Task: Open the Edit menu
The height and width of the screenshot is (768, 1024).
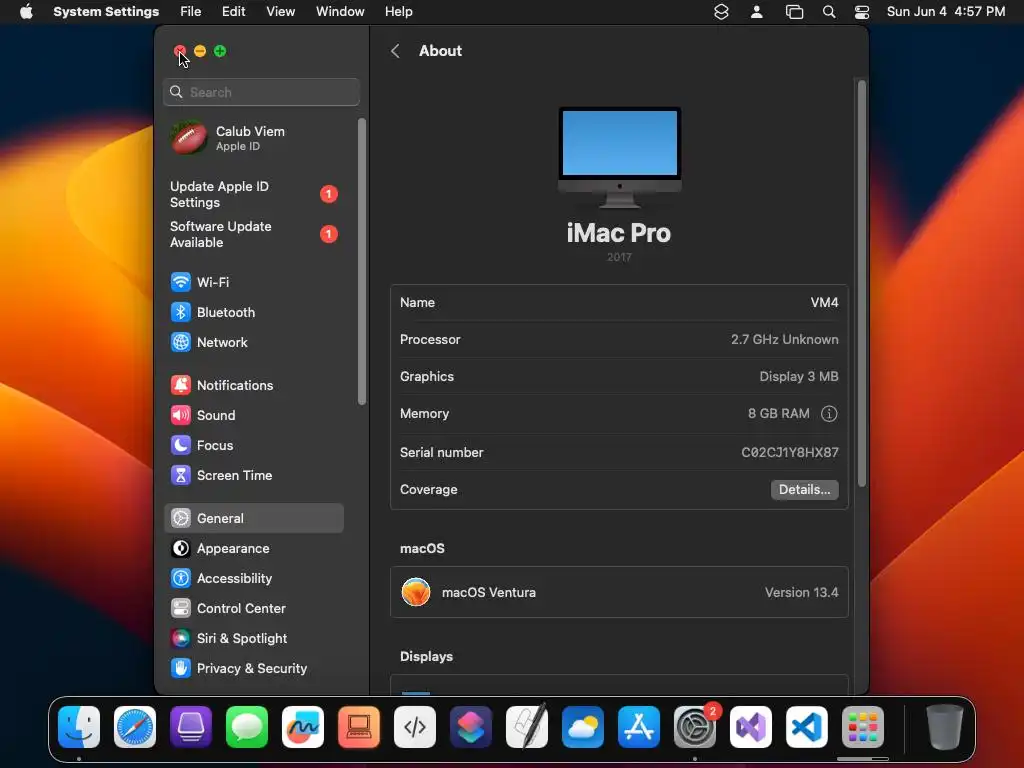Action: [x=233, y=12]
